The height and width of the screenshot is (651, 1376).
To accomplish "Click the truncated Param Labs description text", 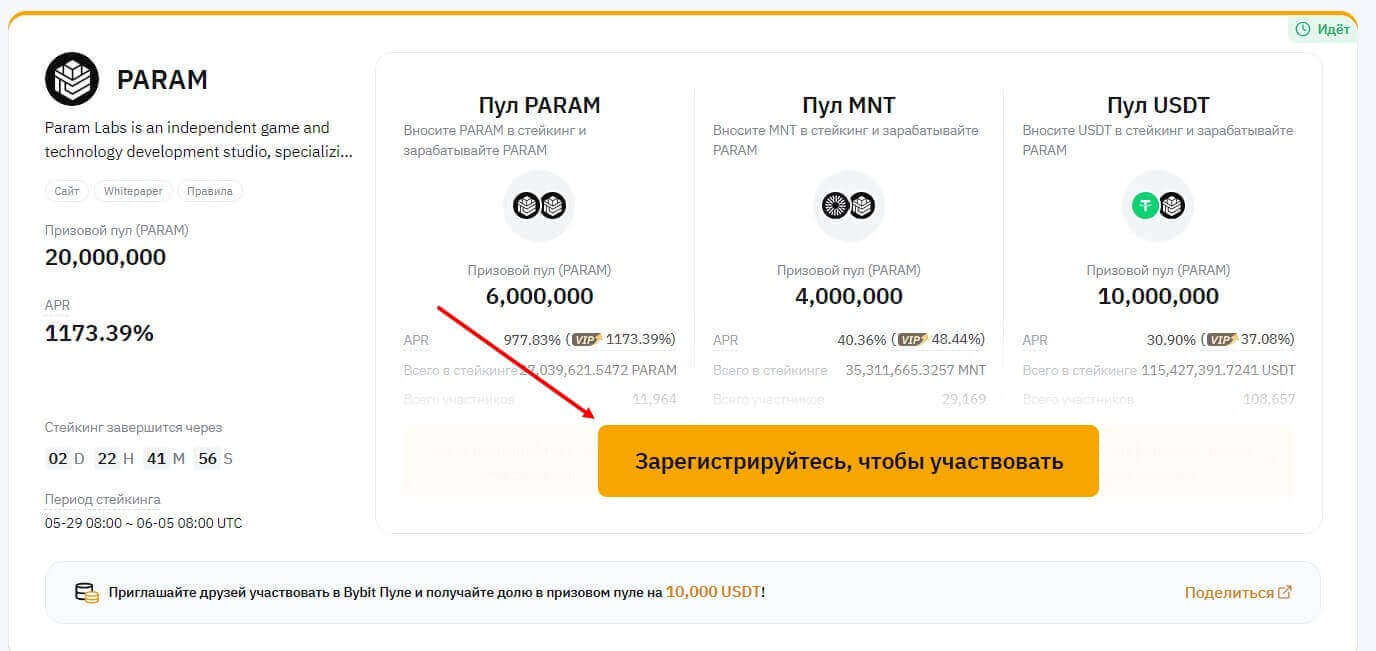I will pos(198,140).
